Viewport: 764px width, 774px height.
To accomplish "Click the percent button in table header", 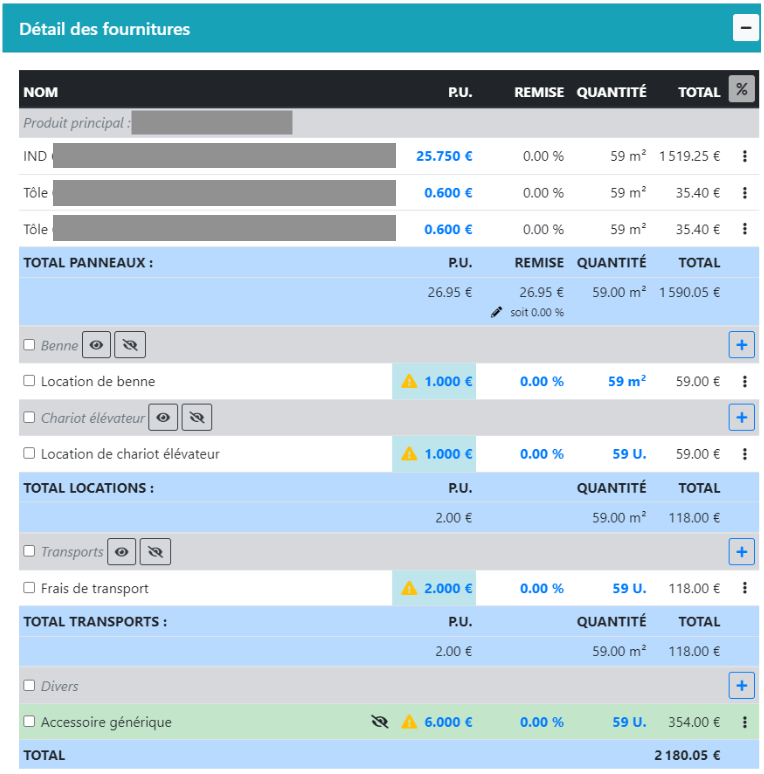I will tap(741, 89).
